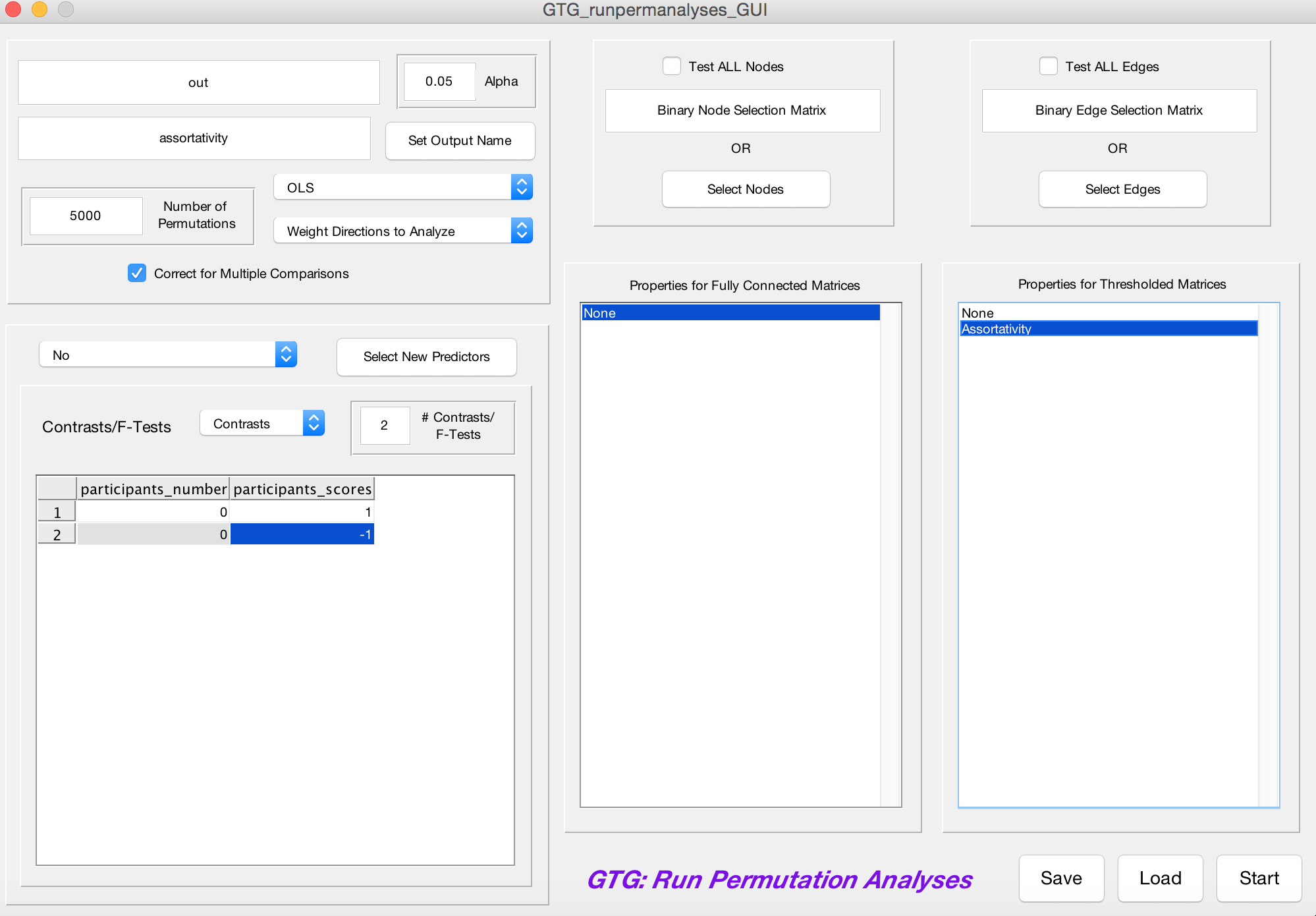1316x916 pixels.
Task: Enable the Test ALL Nodes checkbox
Action: click(x=671, y=67)
